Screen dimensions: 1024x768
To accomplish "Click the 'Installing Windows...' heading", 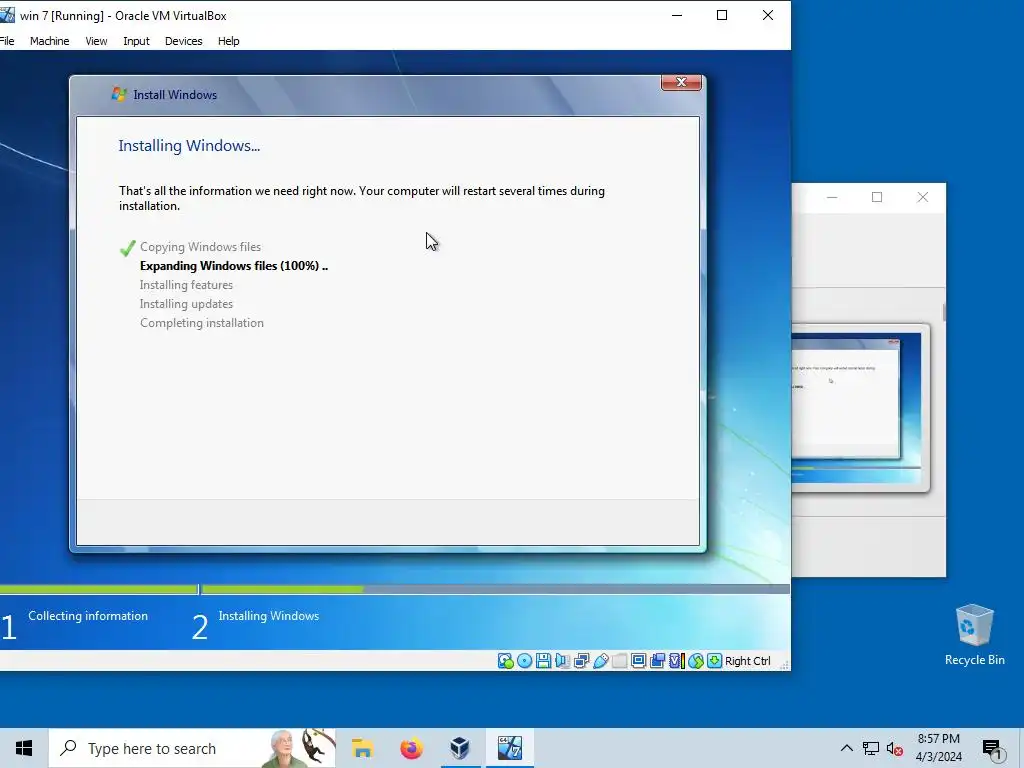I will [189, 146].
